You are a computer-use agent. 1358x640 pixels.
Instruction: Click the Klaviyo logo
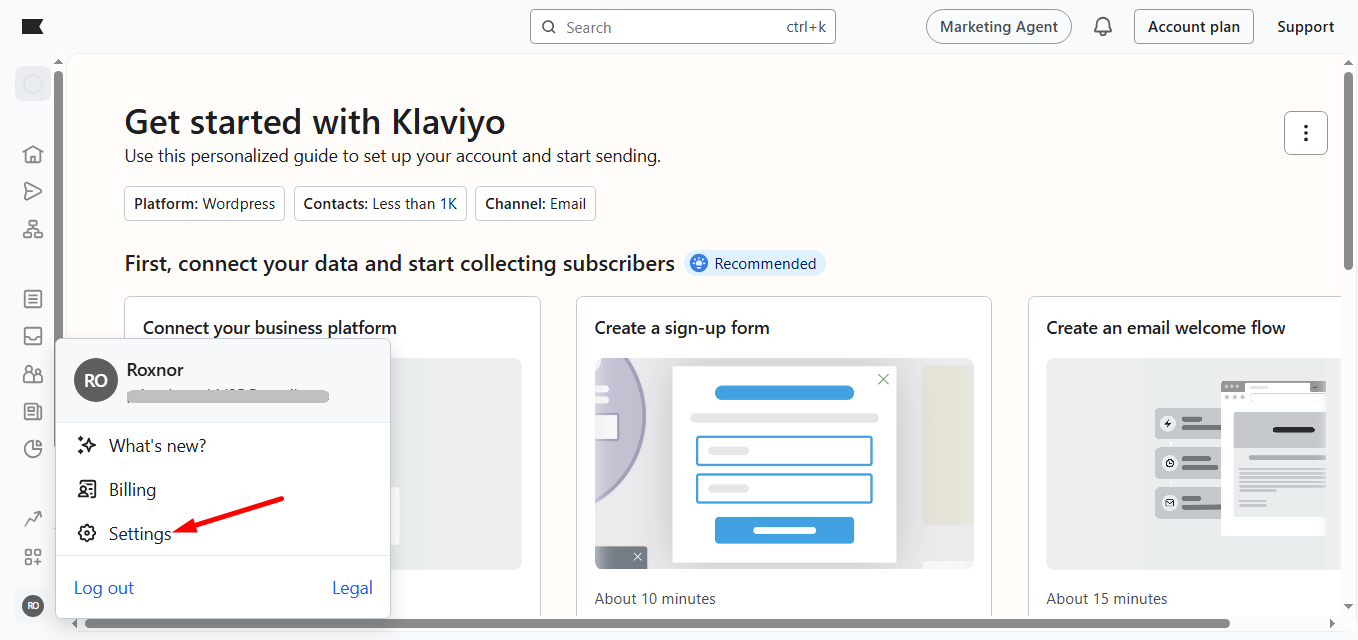[33, 26]
